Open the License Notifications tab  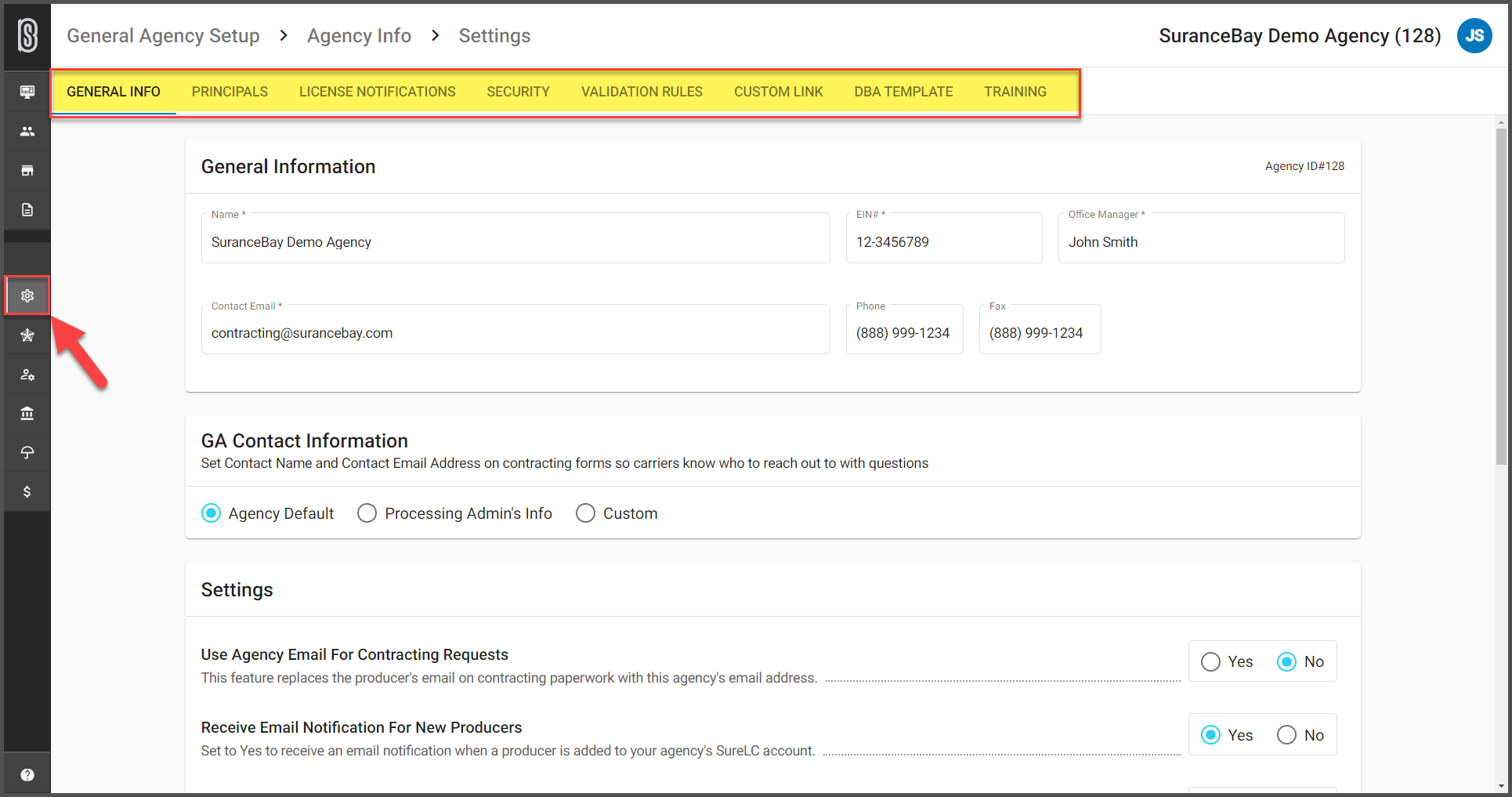(377, 92)
